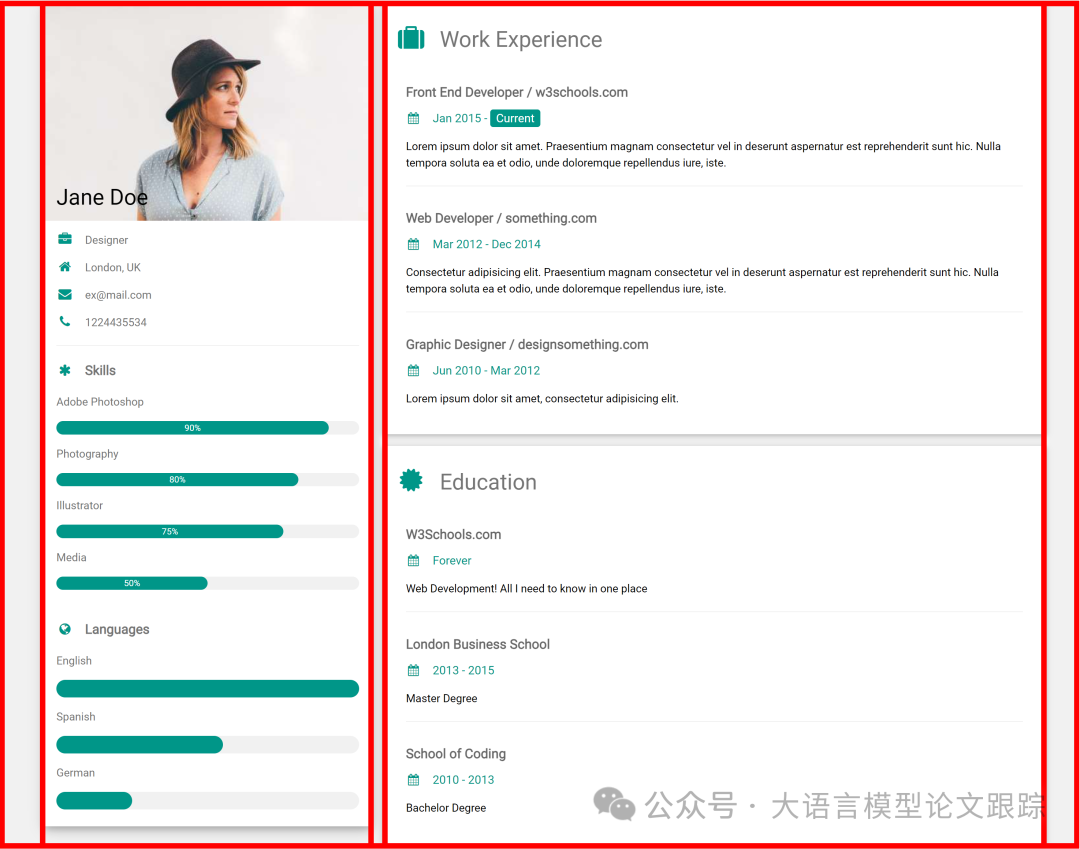The height and width of the screenshot is (849, 1080).
Task: Click the calendar icon beside Jan 2015
Action: click(413, 118)
